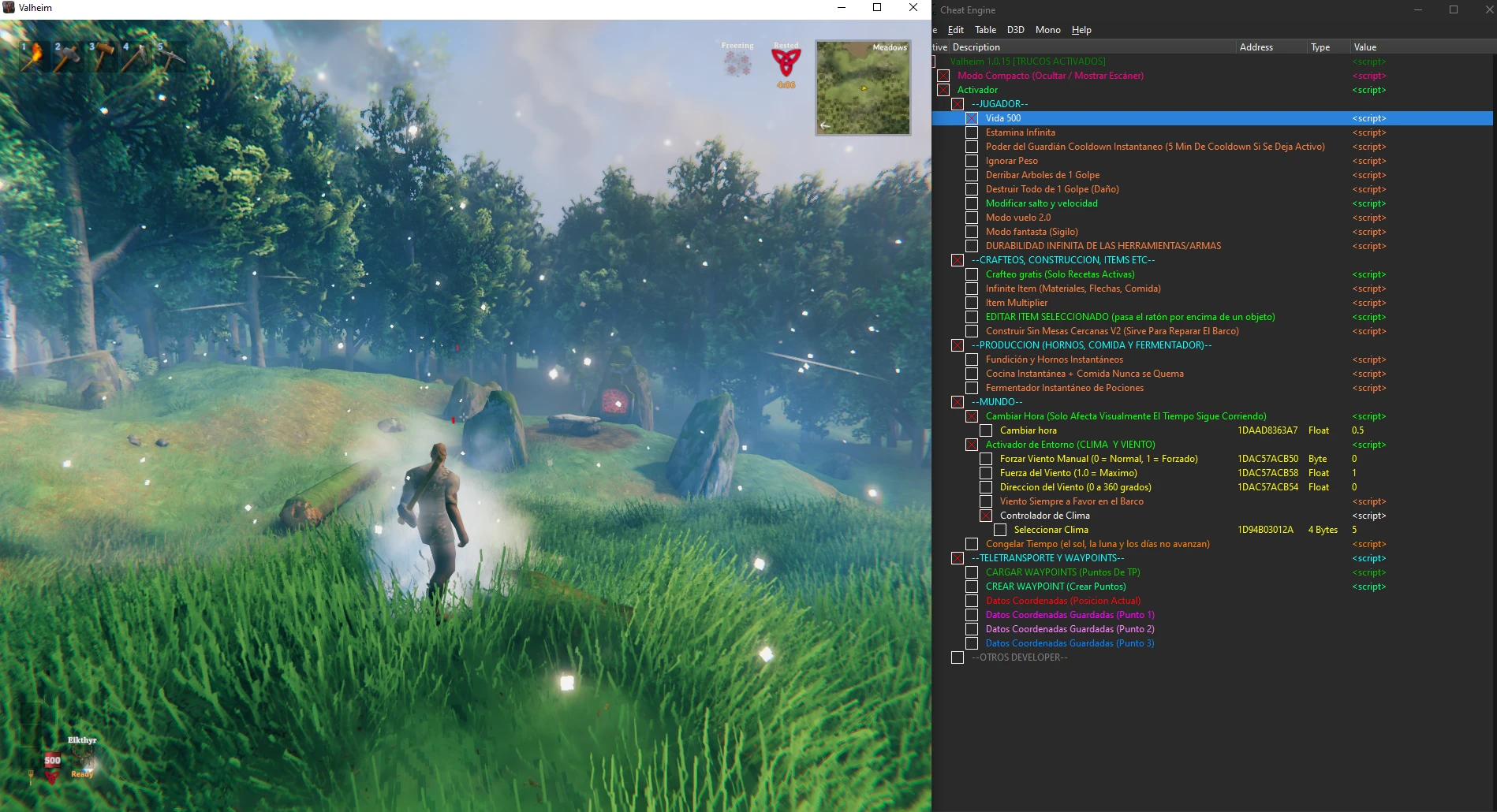The width and height of the screenshot is (1497, 812).
Task: Click the Freezing status effect icon
Action: point(737,64)
